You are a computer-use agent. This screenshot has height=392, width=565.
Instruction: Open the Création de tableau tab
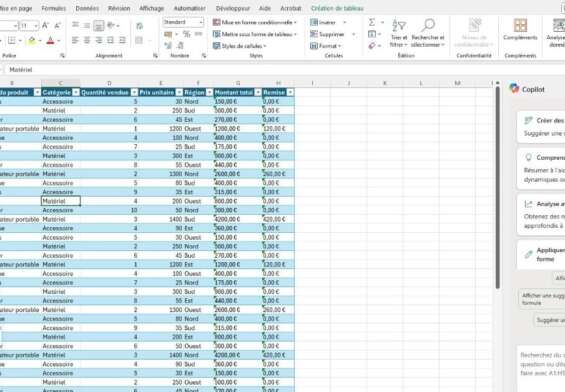[337, 8]
